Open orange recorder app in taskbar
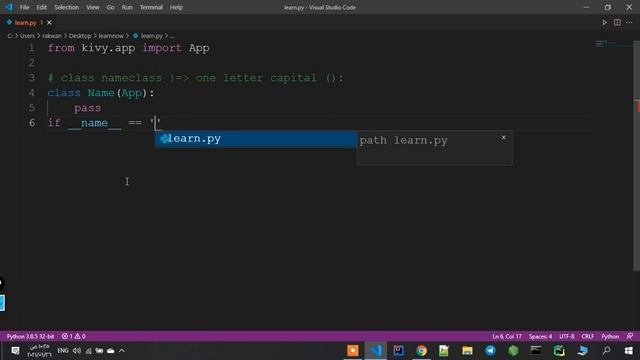The image size is (640, 360). [x=353, y=351]
